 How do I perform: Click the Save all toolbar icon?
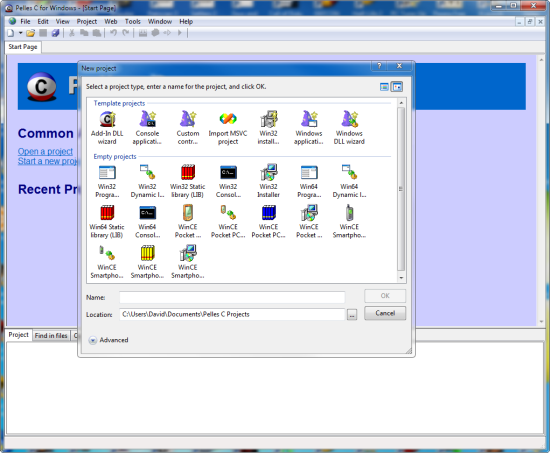tap(55, 33)
